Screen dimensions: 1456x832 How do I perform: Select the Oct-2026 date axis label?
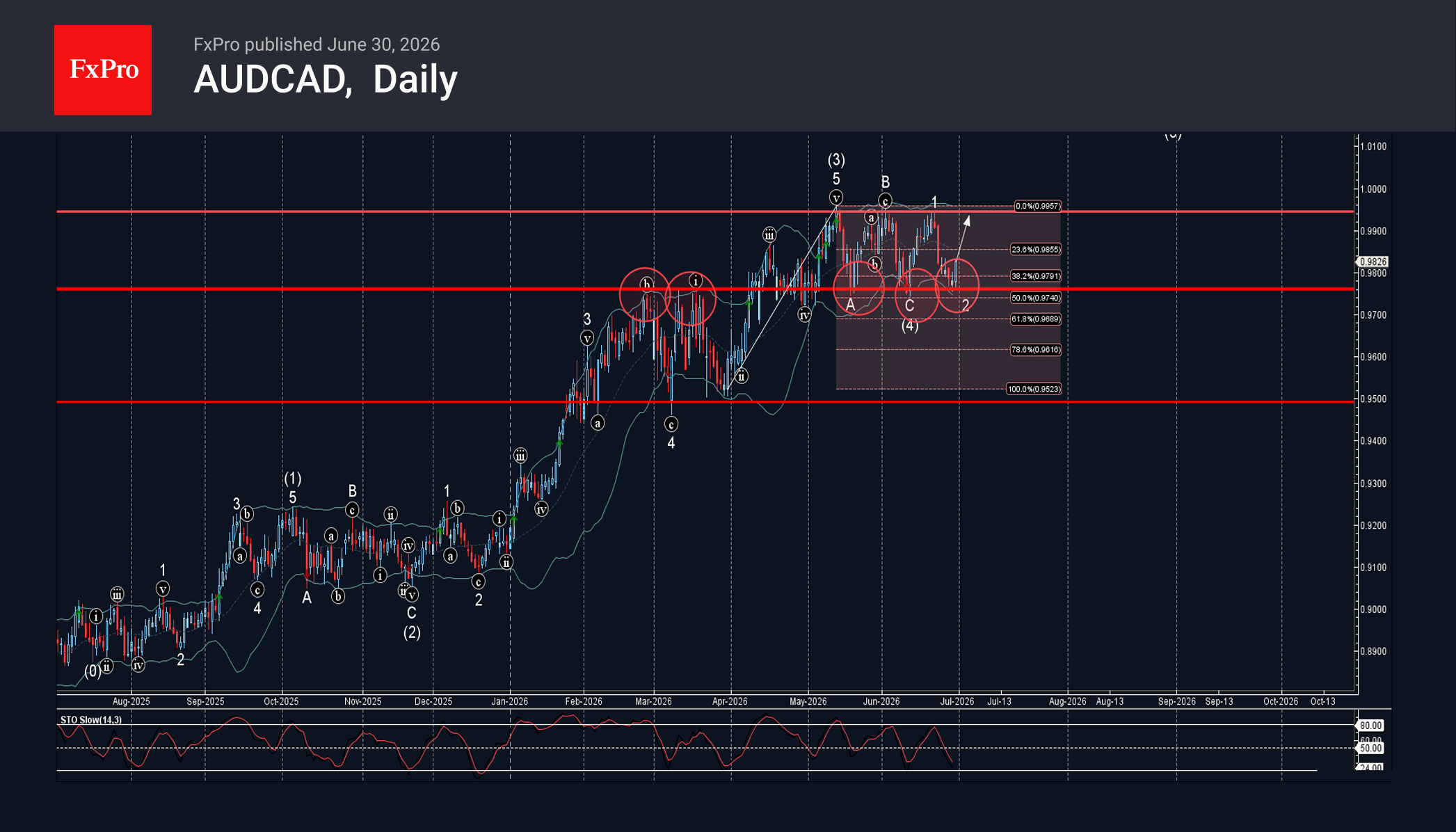(x=1281, y=701)
